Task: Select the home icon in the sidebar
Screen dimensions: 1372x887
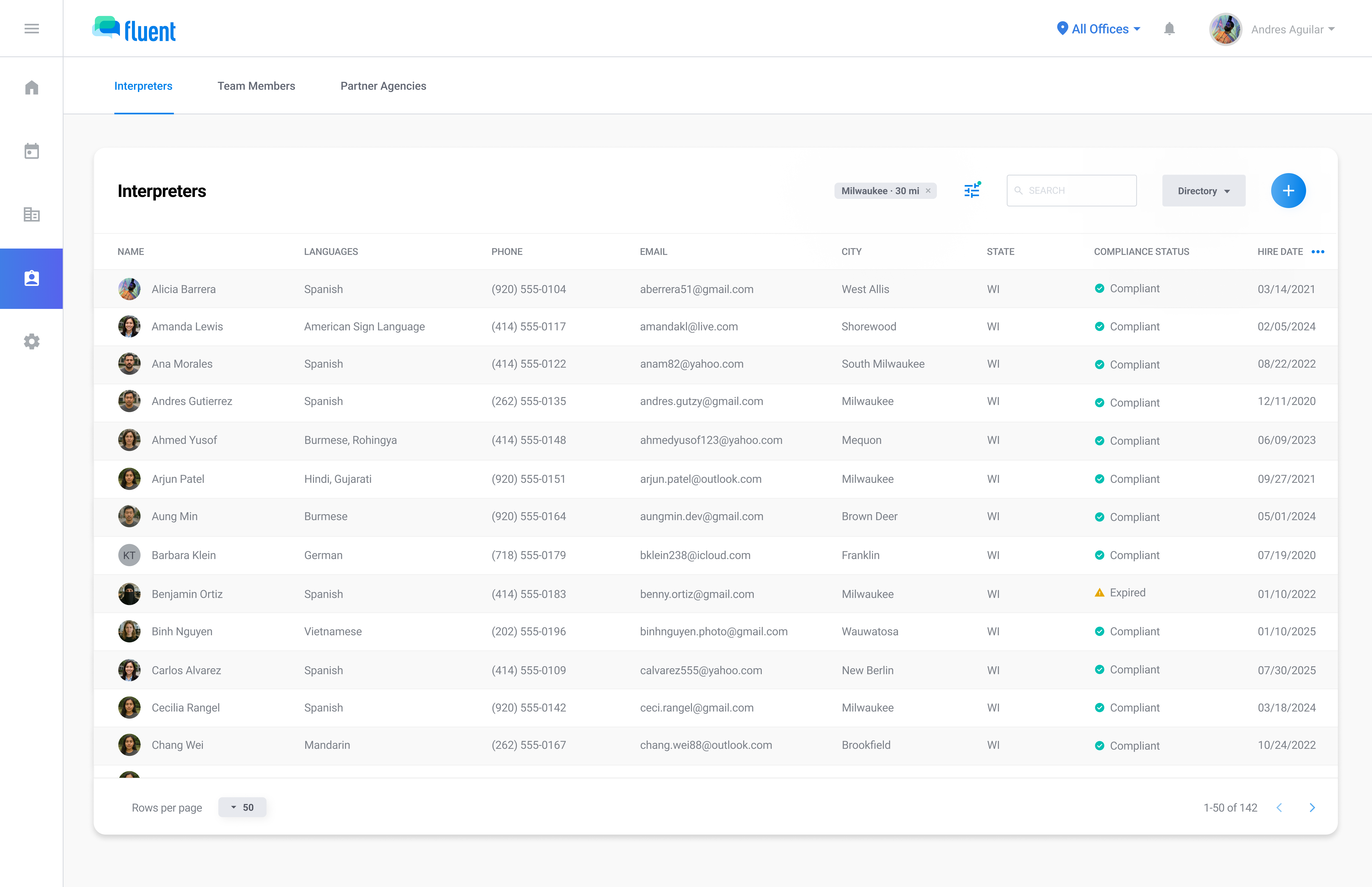Action: [x=32, y=87]
